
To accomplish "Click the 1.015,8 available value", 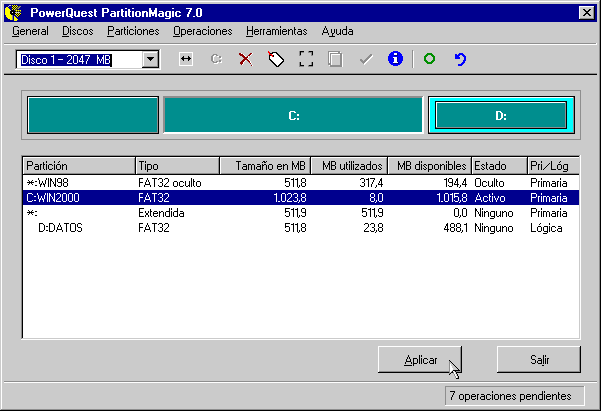I will (x=452, y=198).
